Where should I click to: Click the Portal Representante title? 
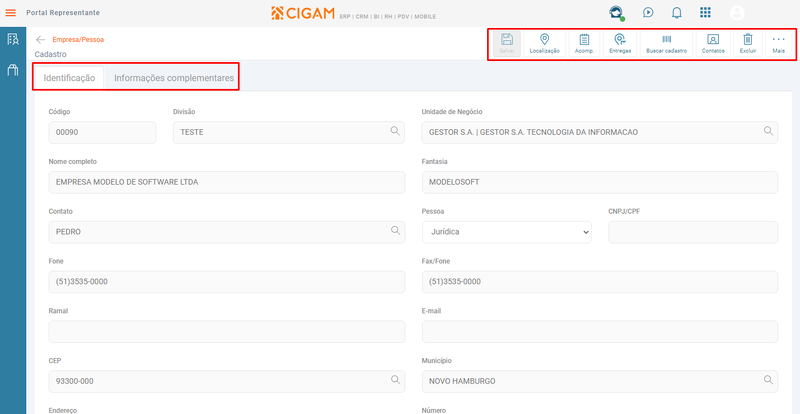[63, 13]
